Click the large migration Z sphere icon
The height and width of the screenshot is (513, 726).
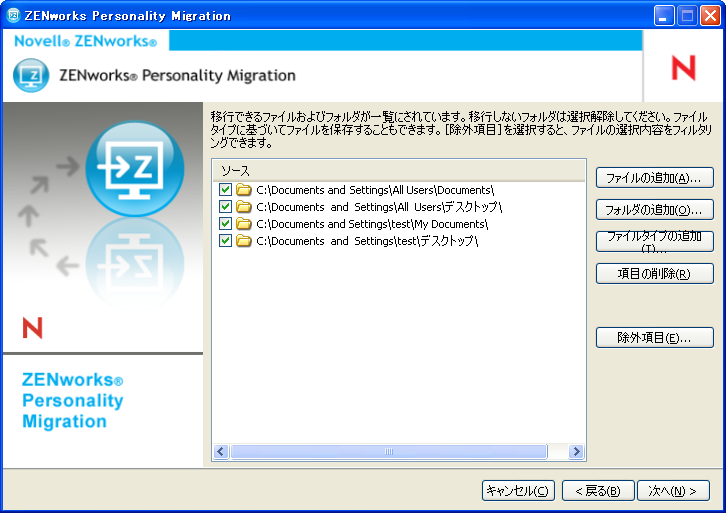pyautogui.click(x=135, y=169)
